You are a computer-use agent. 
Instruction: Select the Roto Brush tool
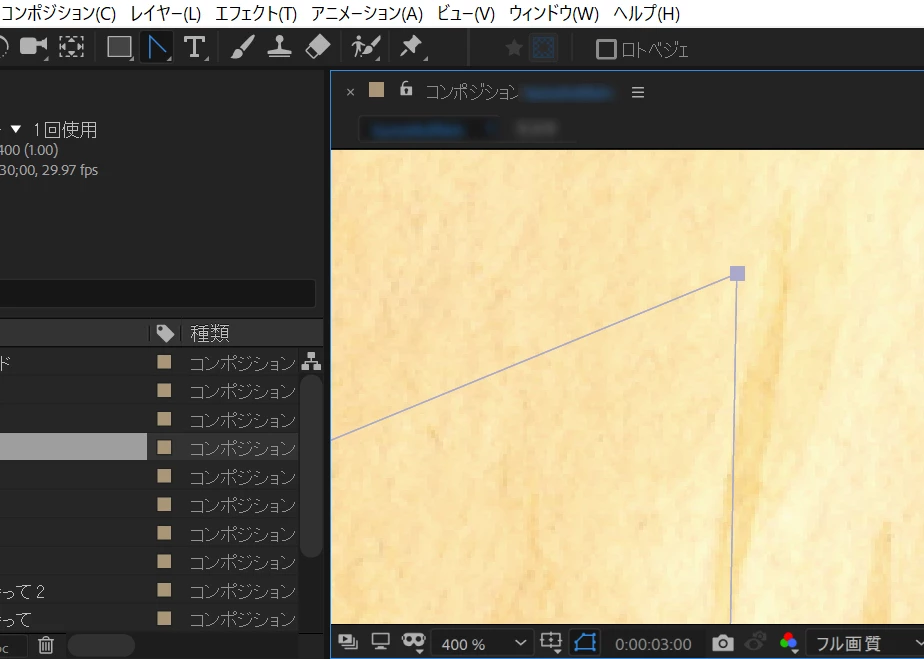(365, 47)
